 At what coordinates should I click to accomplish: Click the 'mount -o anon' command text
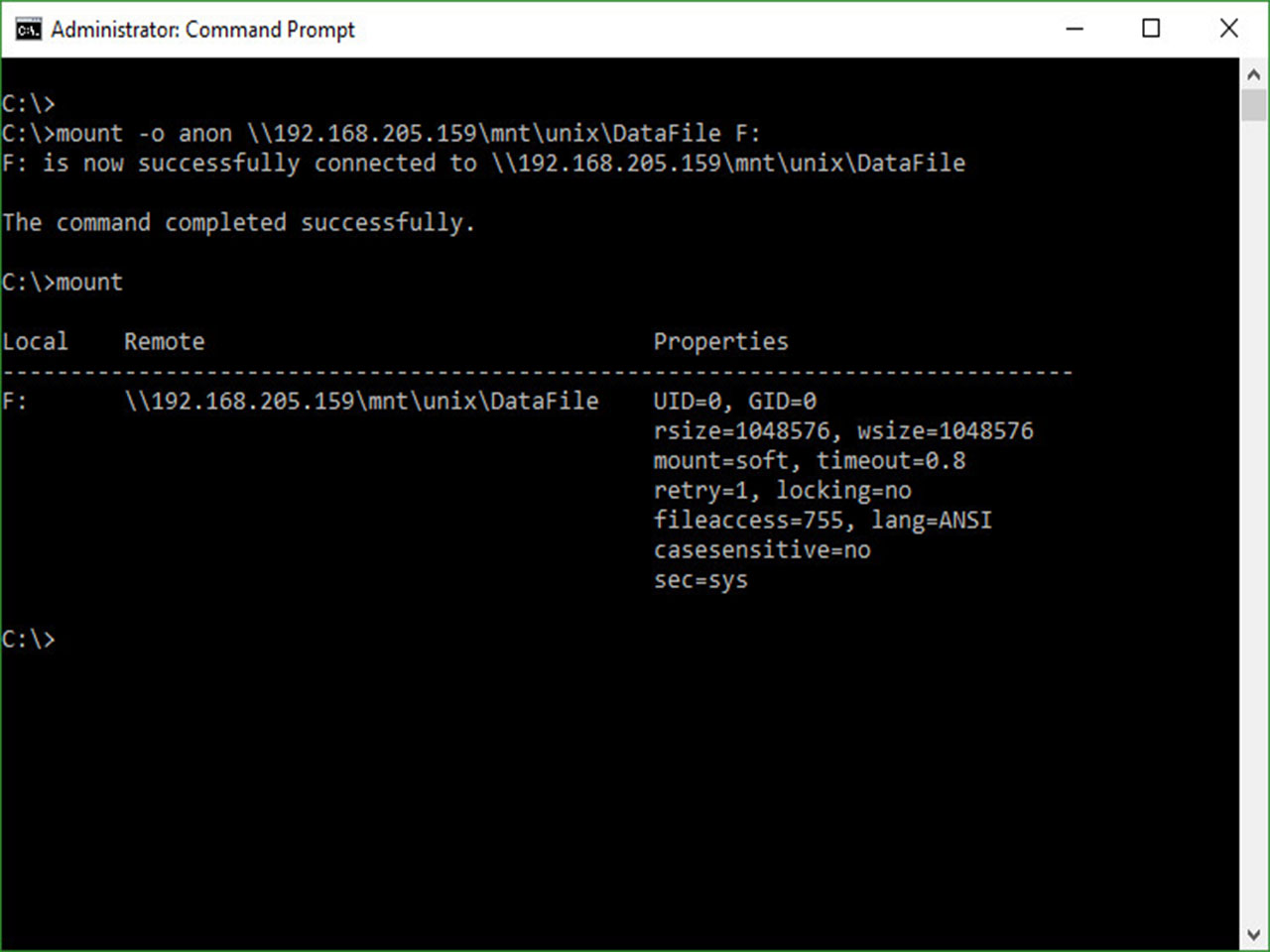pos(144,134)
